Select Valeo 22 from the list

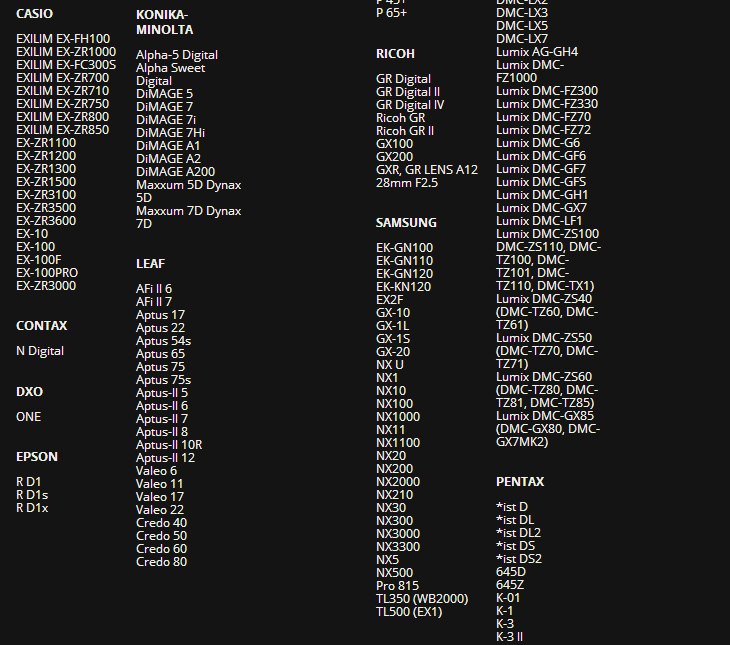point(160,510)
